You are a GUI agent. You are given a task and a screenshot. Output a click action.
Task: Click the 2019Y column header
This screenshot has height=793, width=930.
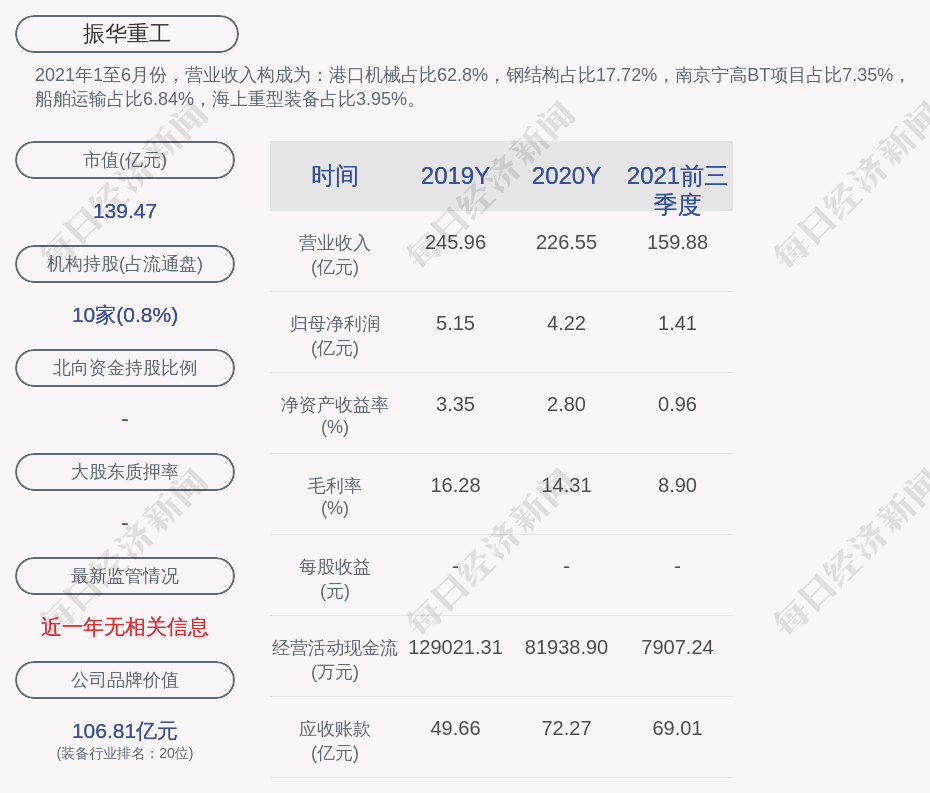click(455, 176)
